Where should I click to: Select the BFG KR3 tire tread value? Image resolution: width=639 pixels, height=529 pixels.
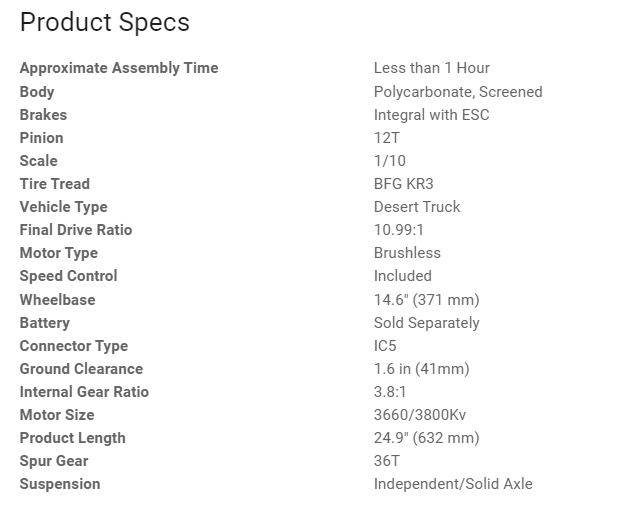(403, 183)
